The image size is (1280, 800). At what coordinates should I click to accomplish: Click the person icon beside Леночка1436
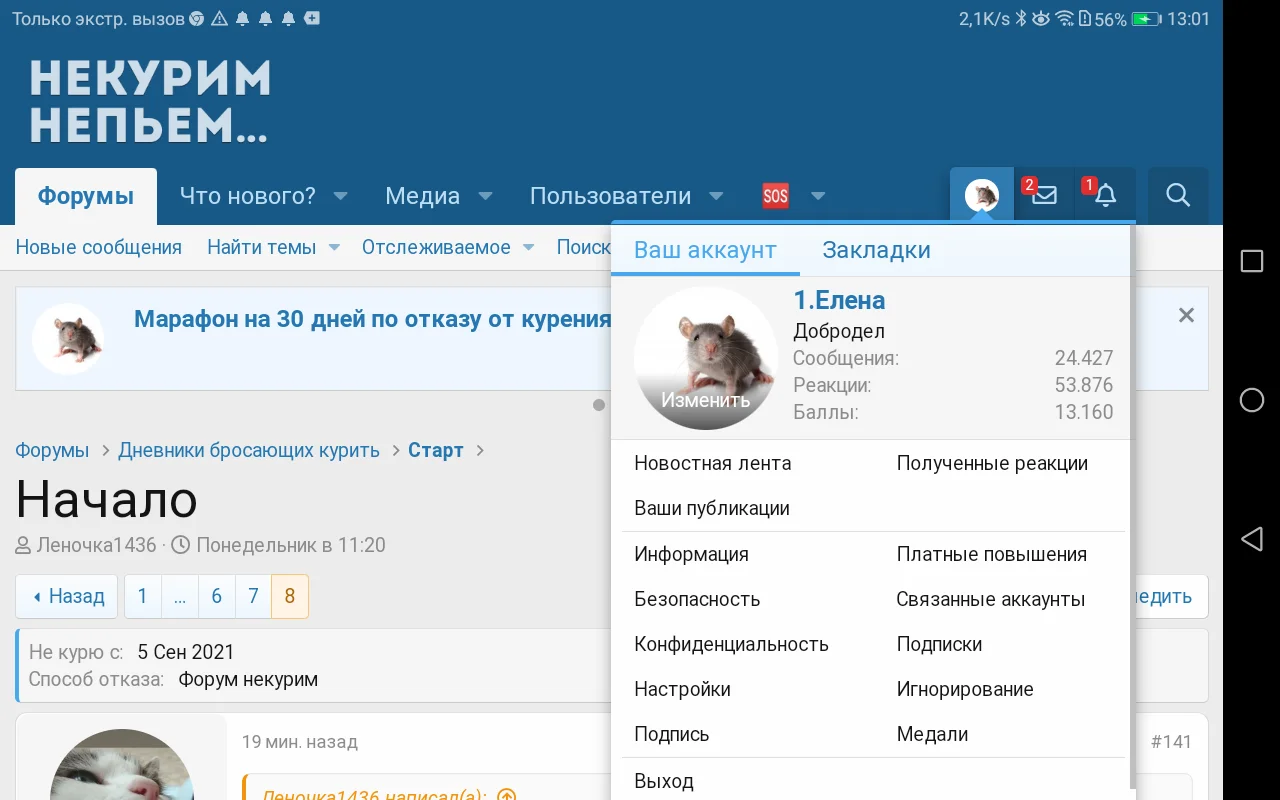coord(21,544)
